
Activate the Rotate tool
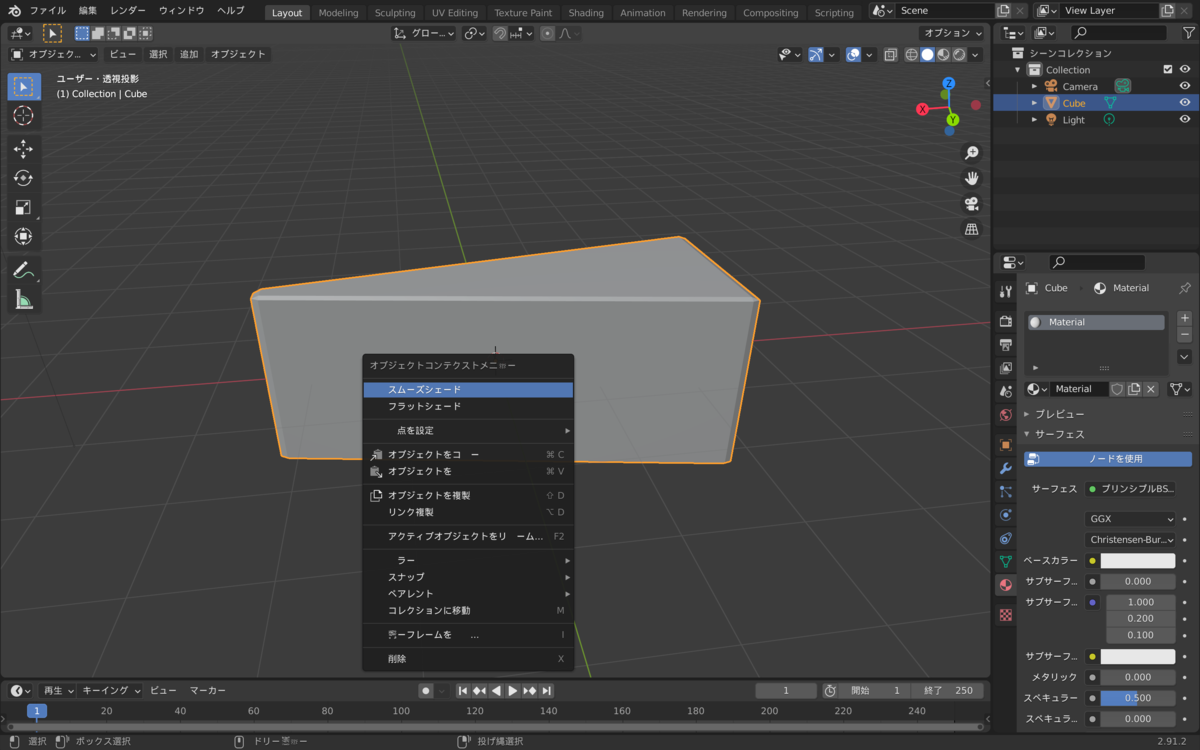point(23,178)
